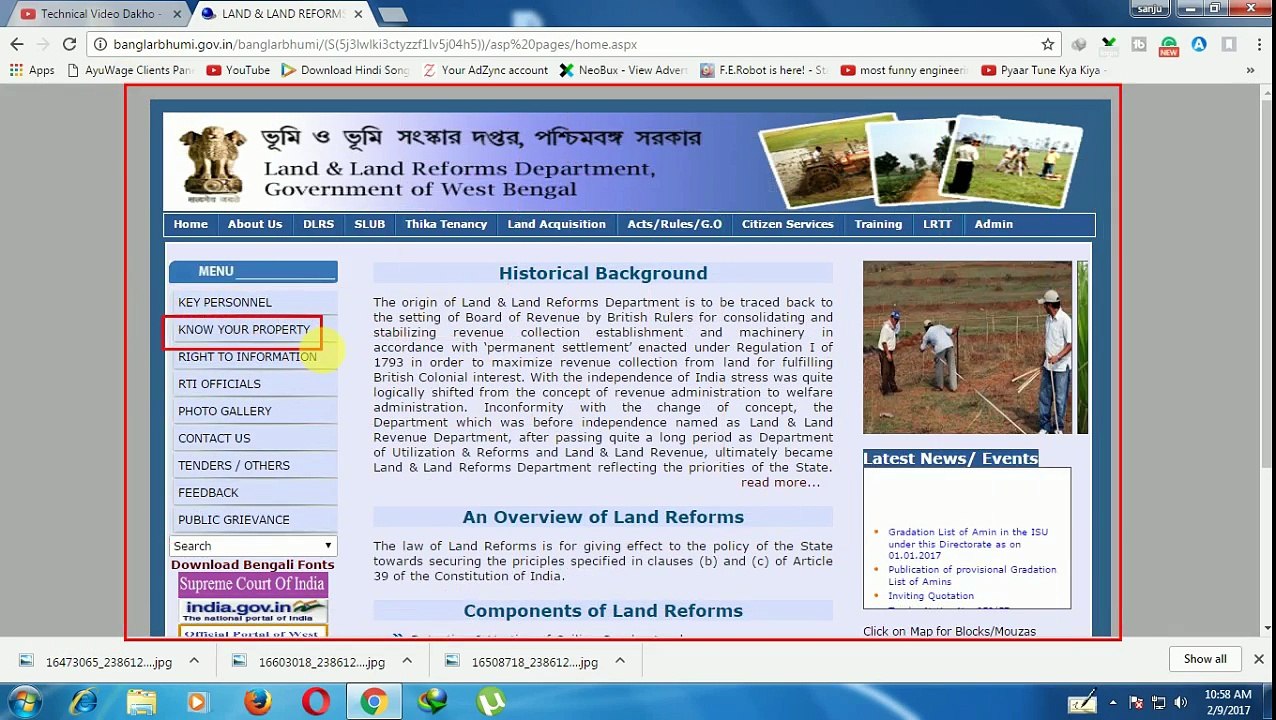1276x720 pixels.
Task: Reload the page with the refresh icon
Action: (x=69, y=44)
